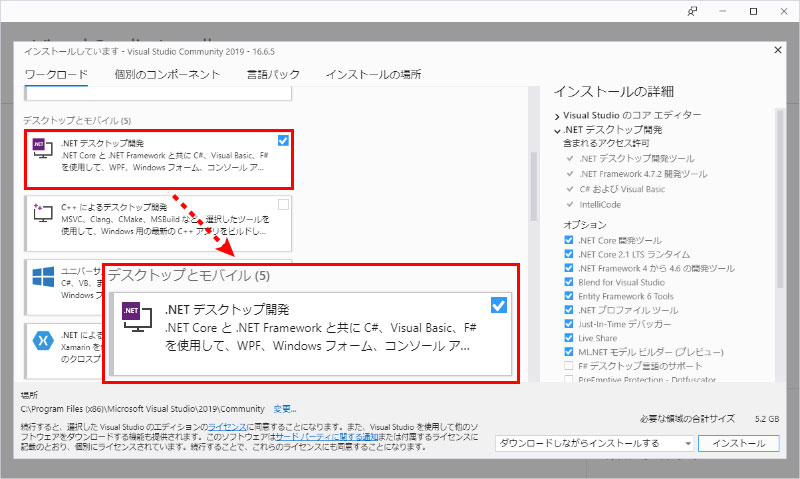Click the 変更... location link
This screenshot has width=800, height=479.
tap(285, 409)
